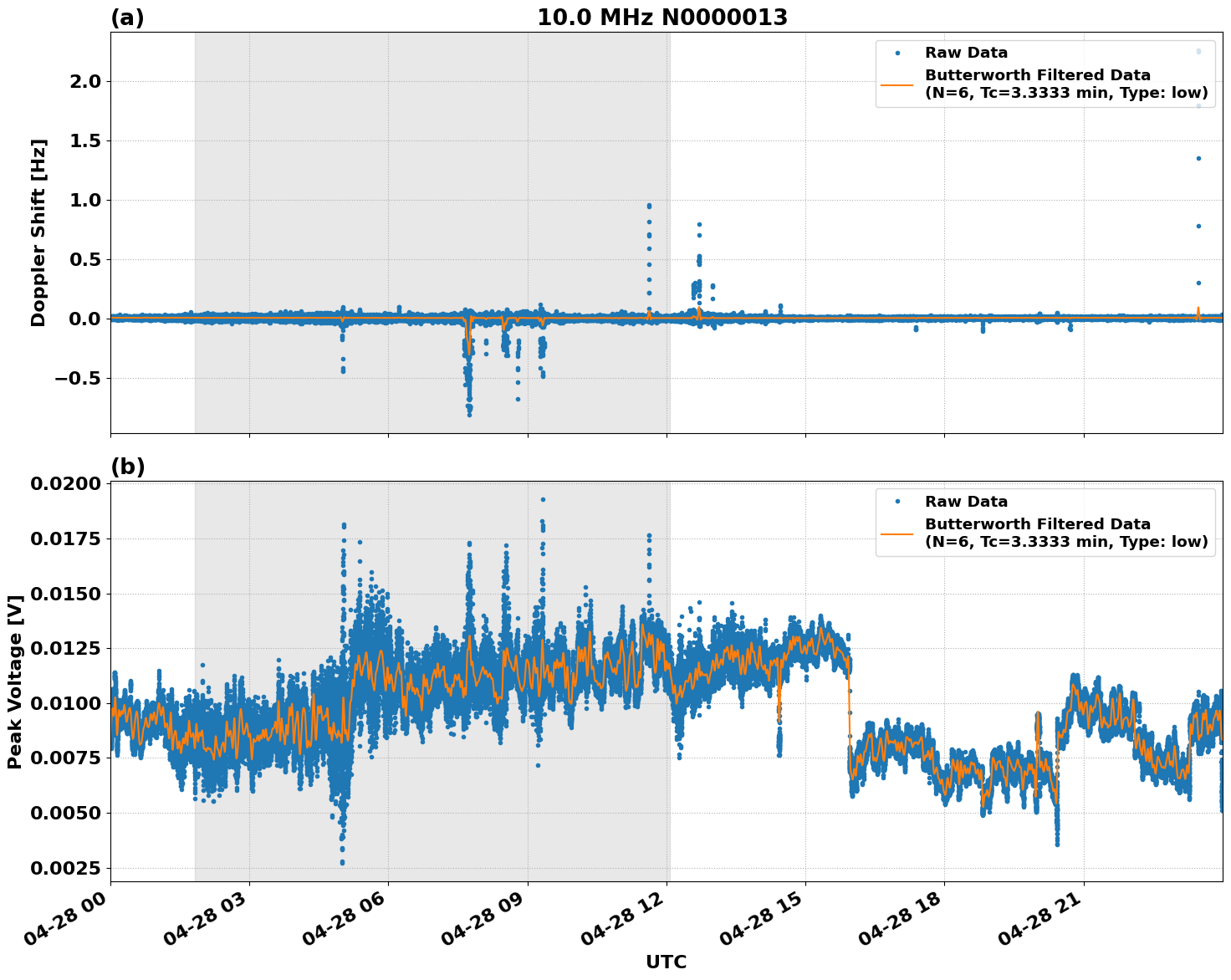This screenshot has height=980, width=1231.
Task: Click the Raw Data dot marker in panel (b) legend
Action: pyautogui.click(x=897, y=499)
